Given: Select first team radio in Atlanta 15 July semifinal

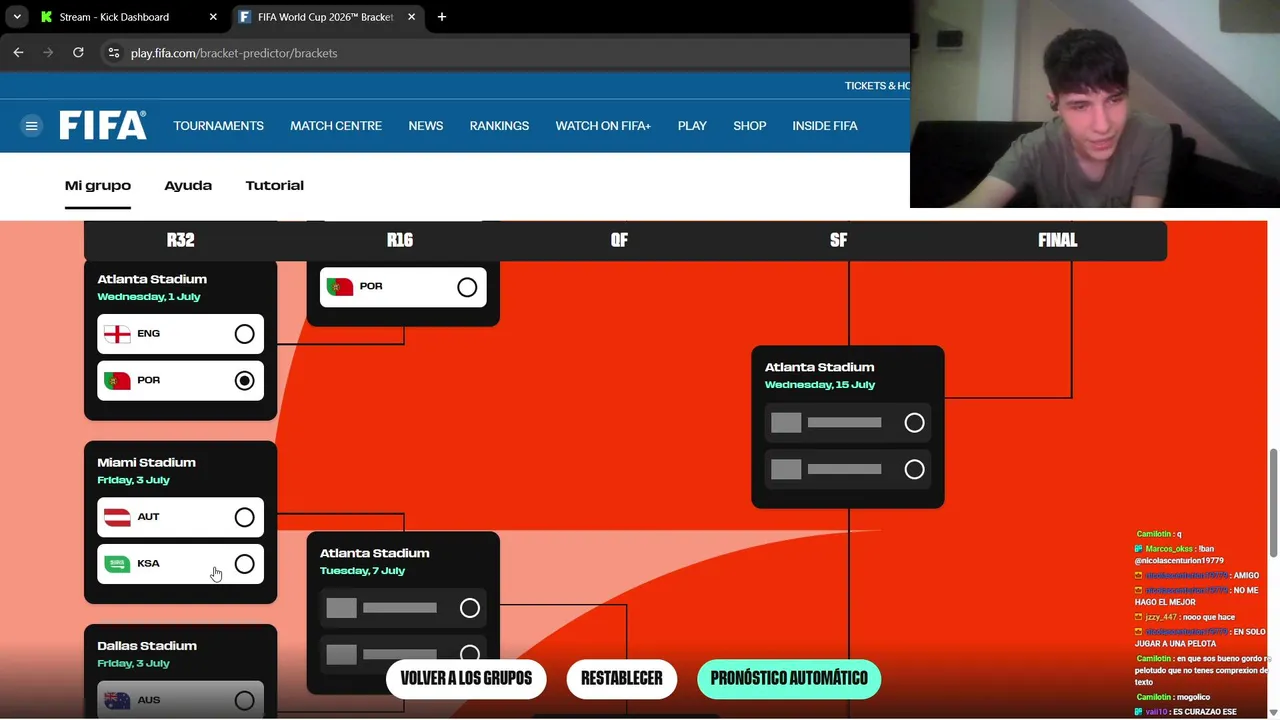Looking at the screenshot, I should [914, 423].
